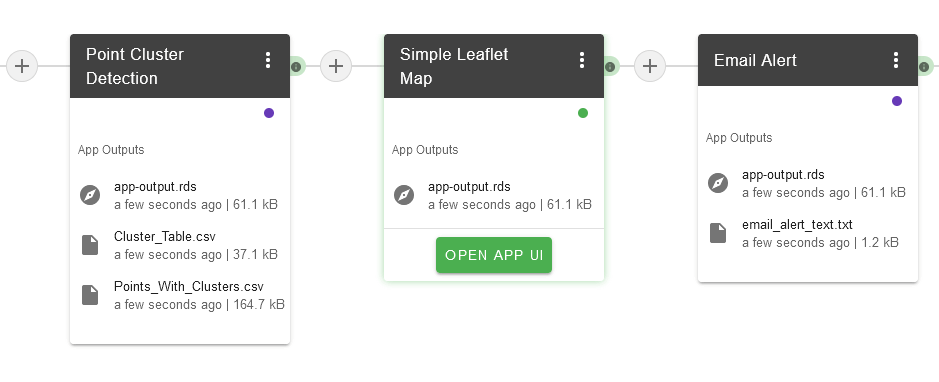Viewport: 939px width, 382px height.
Task: Open Simple Leaflet Map three-dot menu
Action: tap(581, 60)
